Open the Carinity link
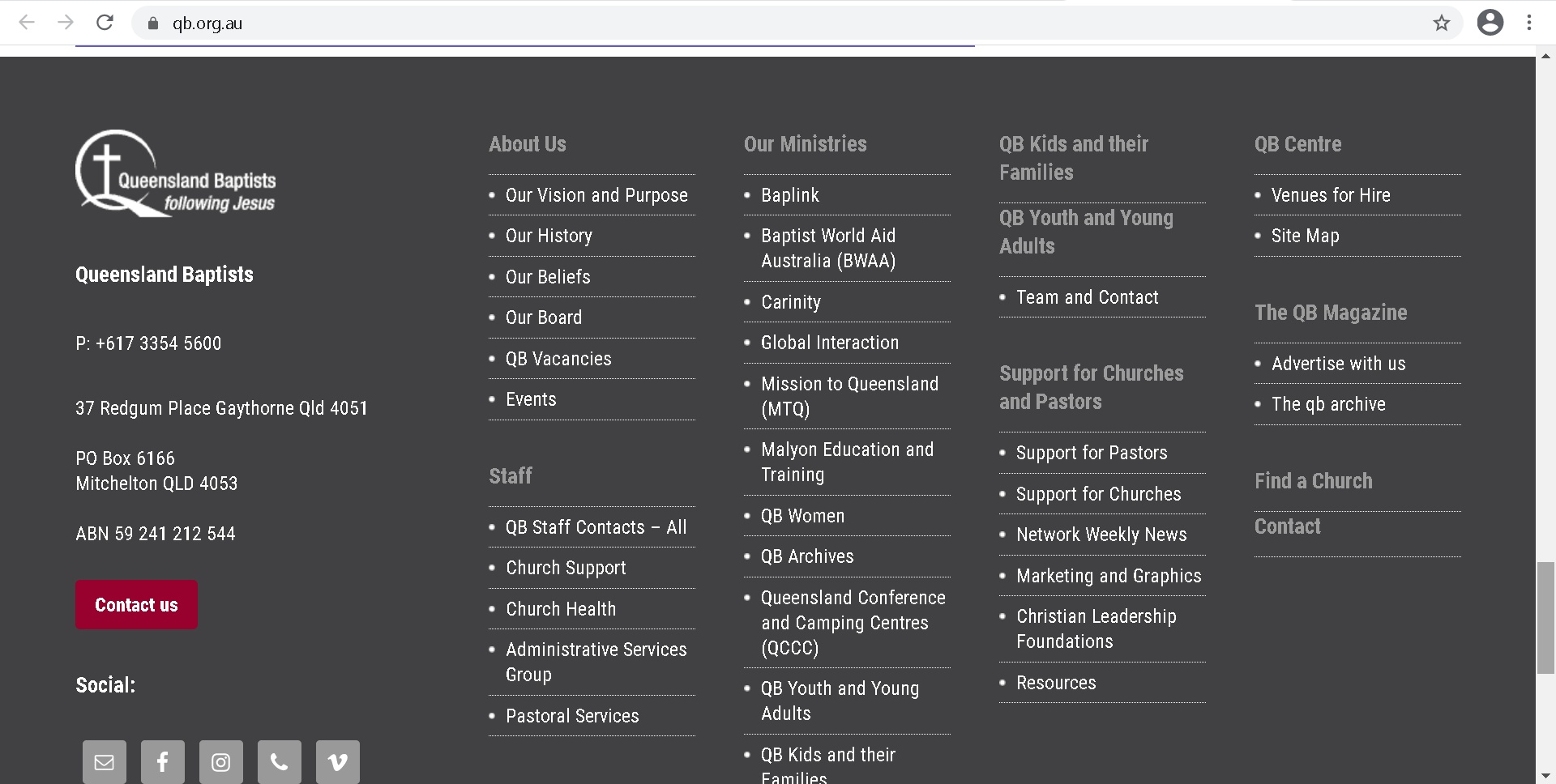1556x784 pixels. pyautogui.click(x=791, y=302)
